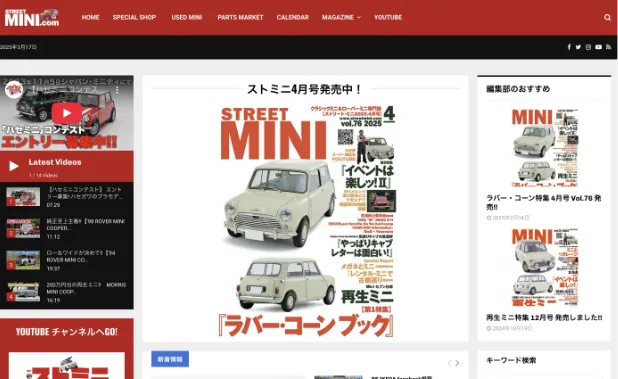
Task: Open the YOUTUBE menu item
Action: click(x=388, y=17)
